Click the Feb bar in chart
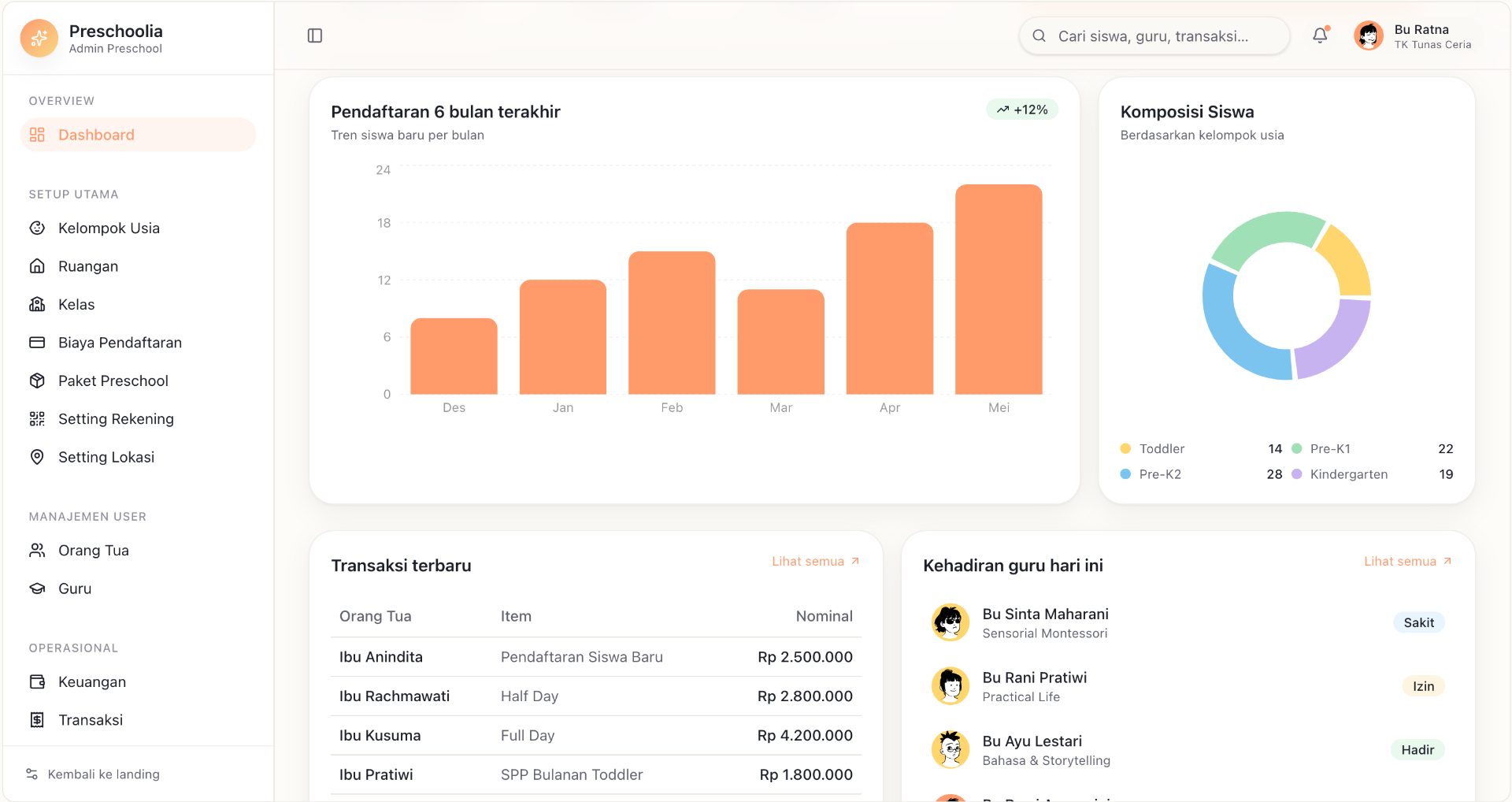The height and width of the screenshot is (802, 1512). [x=672, y=323]
